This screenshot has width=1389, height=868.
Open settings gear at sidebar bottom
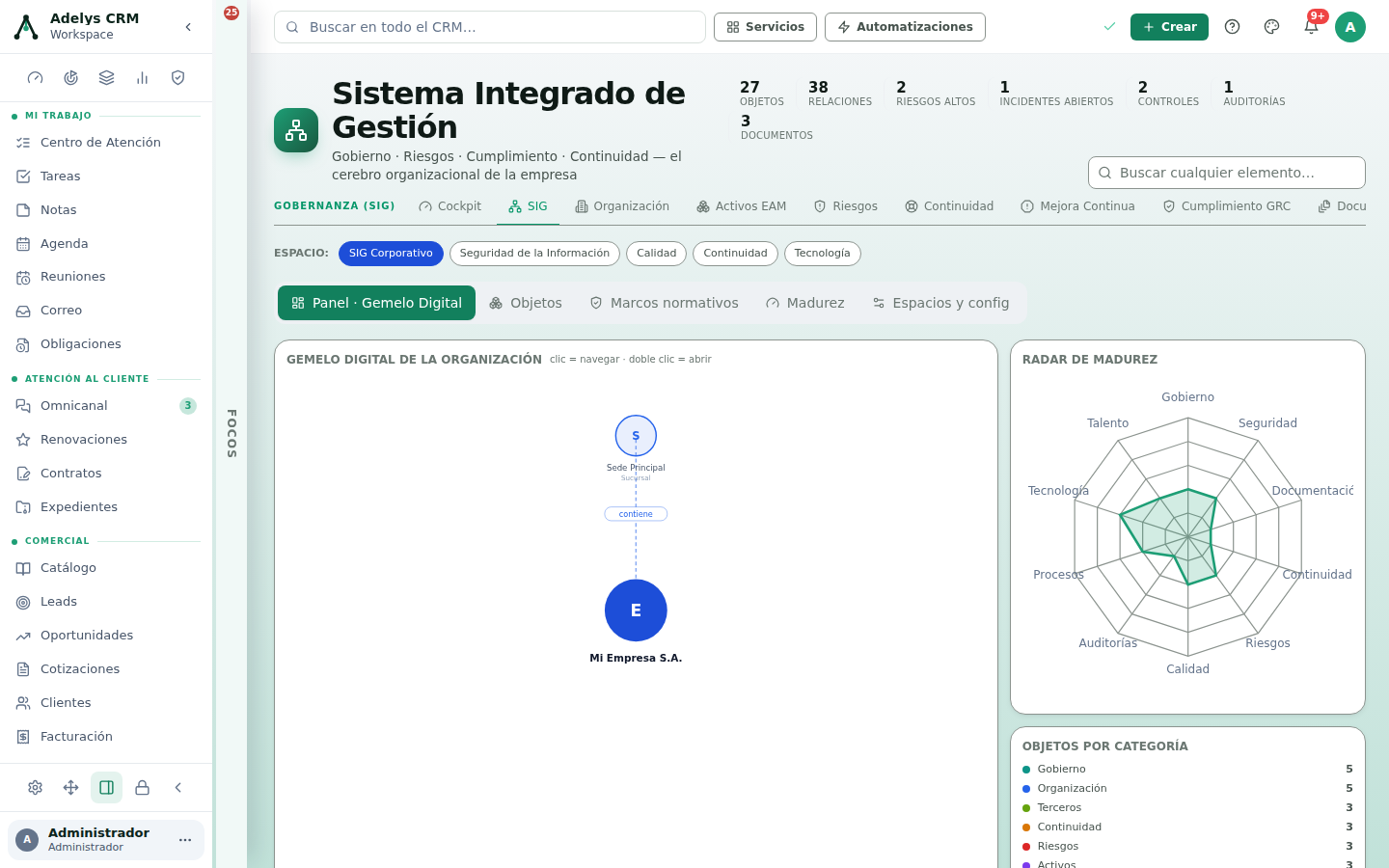[x=36, y=788]
